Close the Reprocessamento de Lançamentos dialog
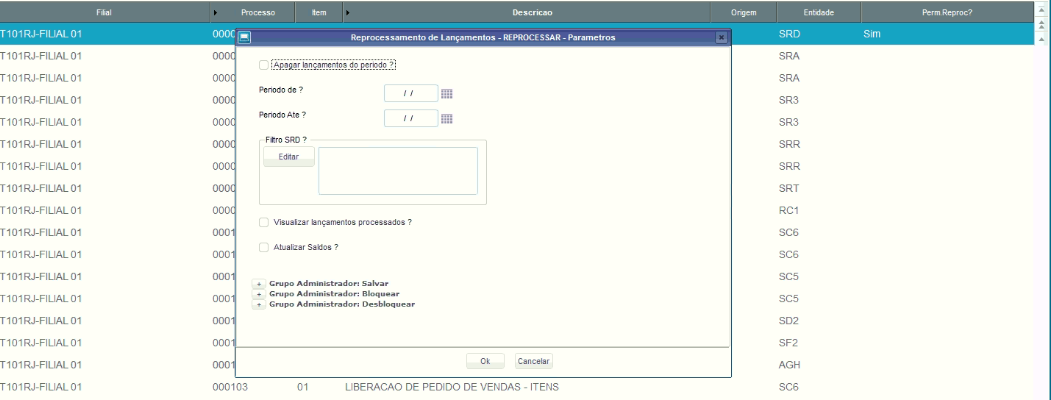Viewport: 1051px width, 400px height. [721, 38]
